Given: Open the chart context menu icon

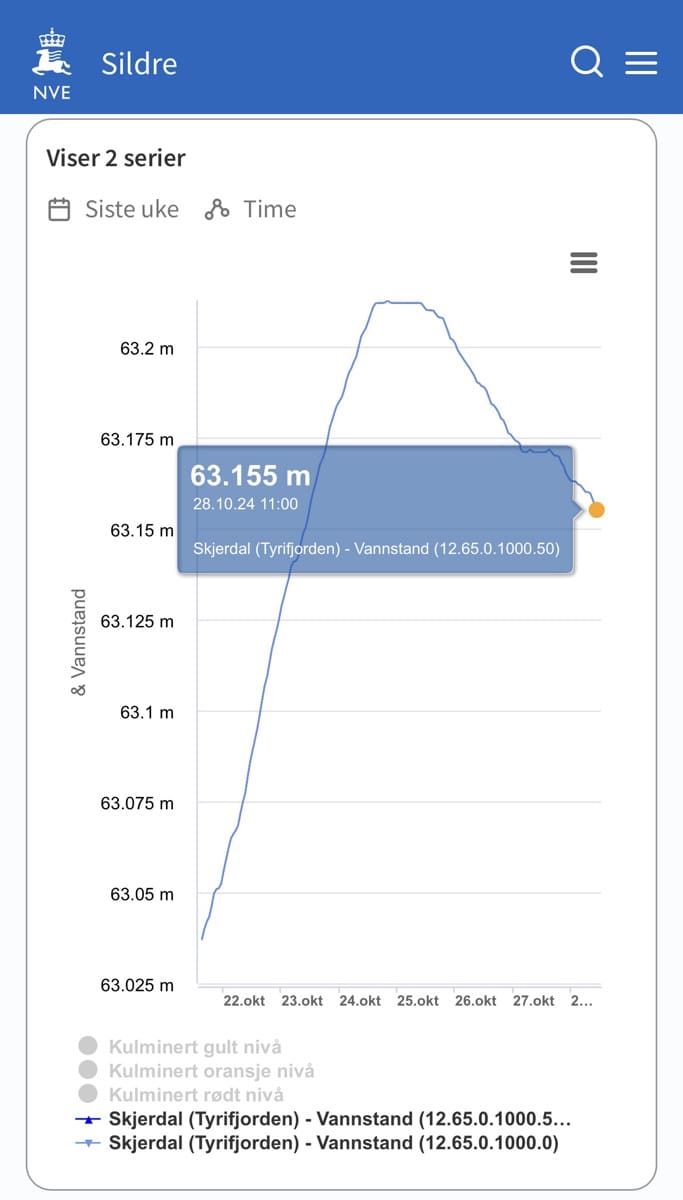Looking at the screenshot, I should [x=583, y=263].
